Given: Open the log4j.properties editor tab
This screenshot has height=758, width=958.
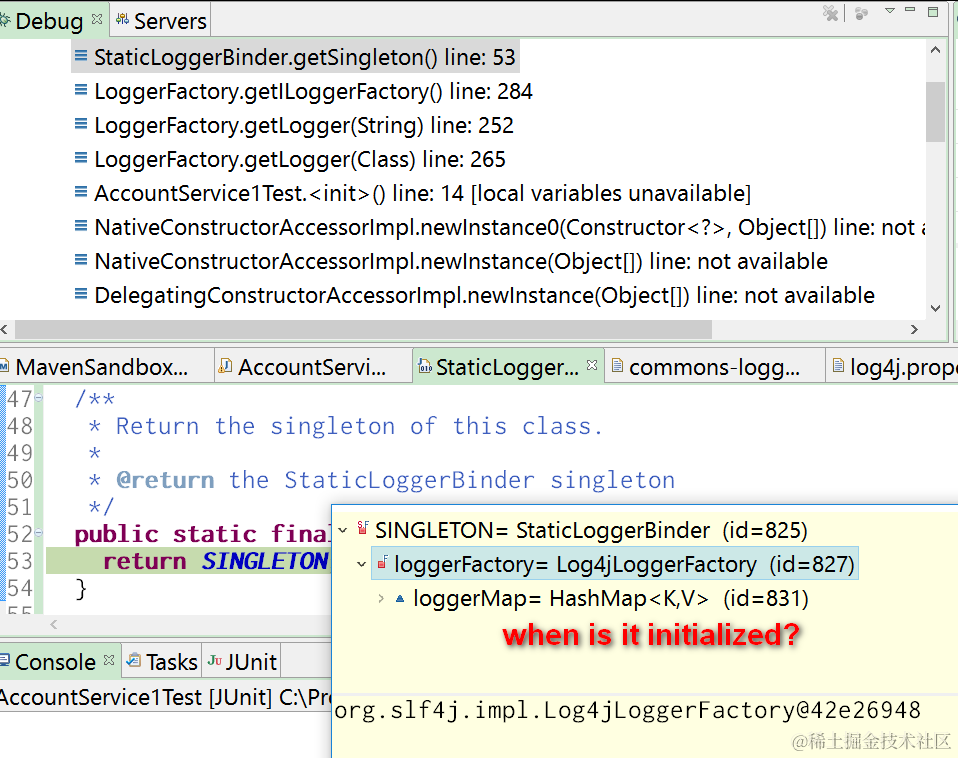Looking at the screenshot, I should coord(893,367).
